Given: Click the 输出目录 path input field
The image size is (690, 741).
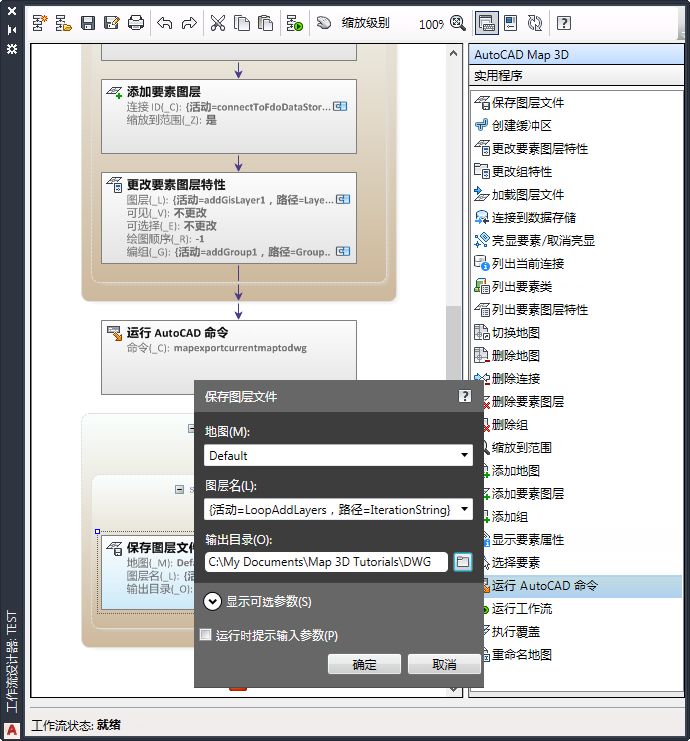Looking at the screenshot, I should [326, 561].
